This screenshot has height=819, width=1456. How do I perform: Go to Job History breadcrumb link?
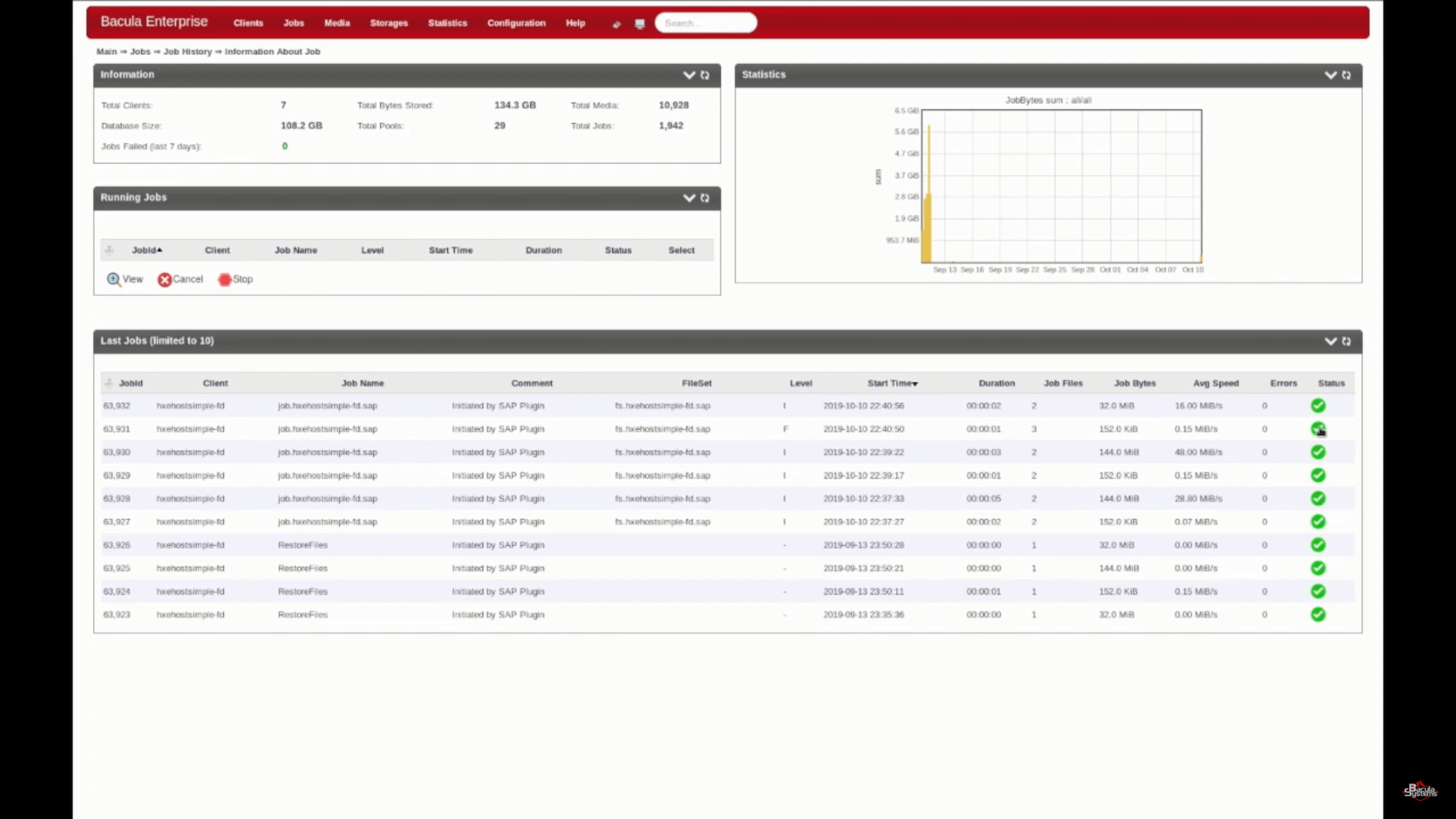[187, 52]
